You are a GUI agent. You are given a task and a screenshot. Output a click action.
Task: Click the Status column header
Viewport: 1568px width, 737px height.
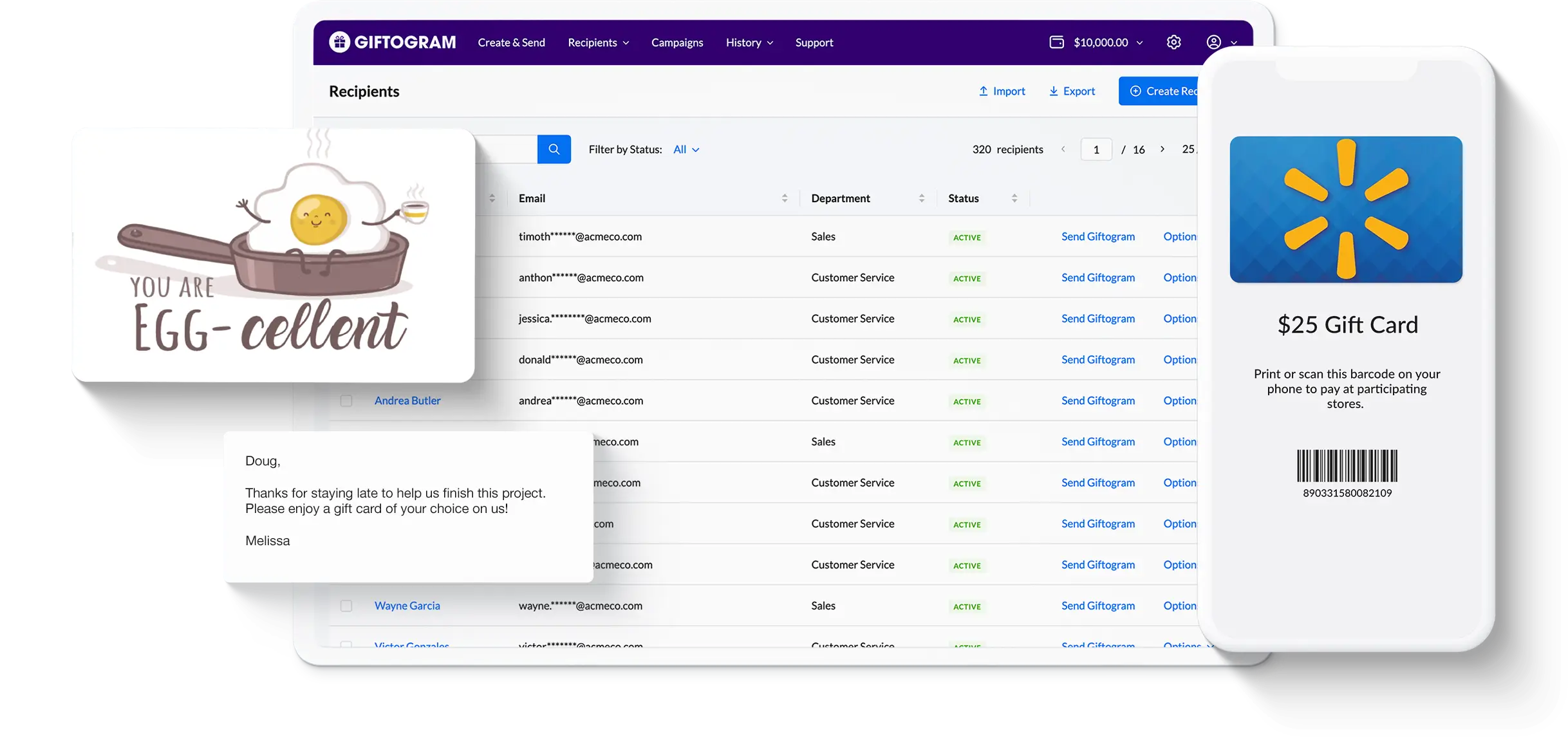pos(964,198)
